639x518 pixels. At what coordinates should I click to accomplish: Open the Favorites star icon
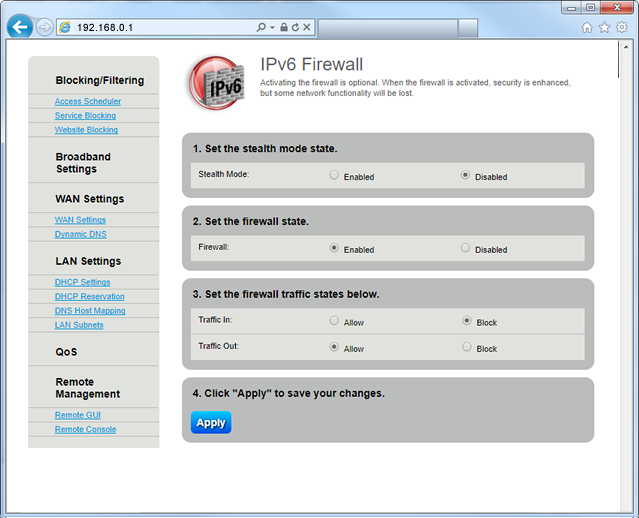click(604, 27)
